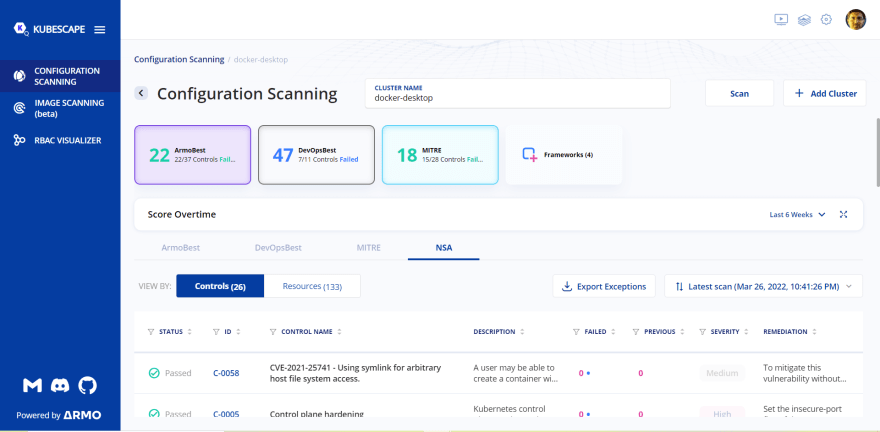
Task: Open the Frameworks (4) card
Action: (564, 155)
